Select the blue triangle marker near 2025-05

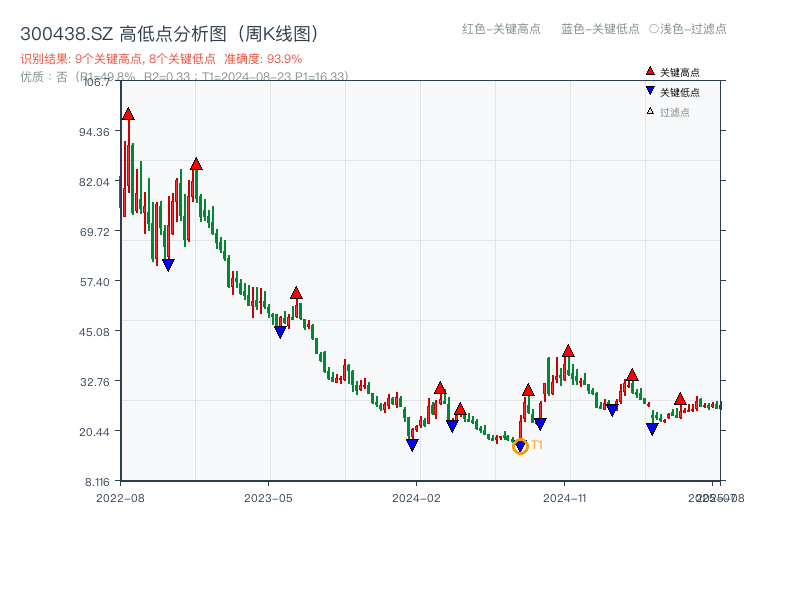[x=650, y=430]
